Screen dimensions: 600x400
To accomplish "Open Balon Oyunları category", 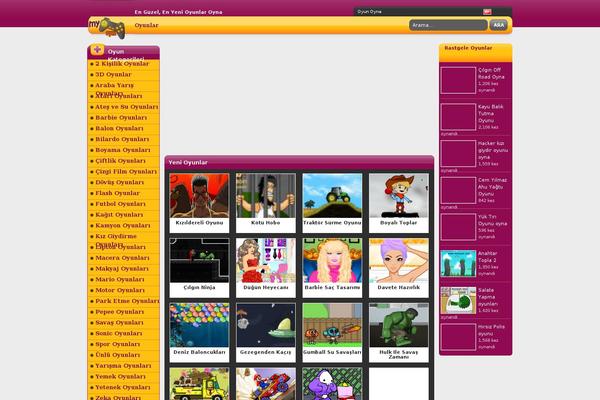I will 119,128.
